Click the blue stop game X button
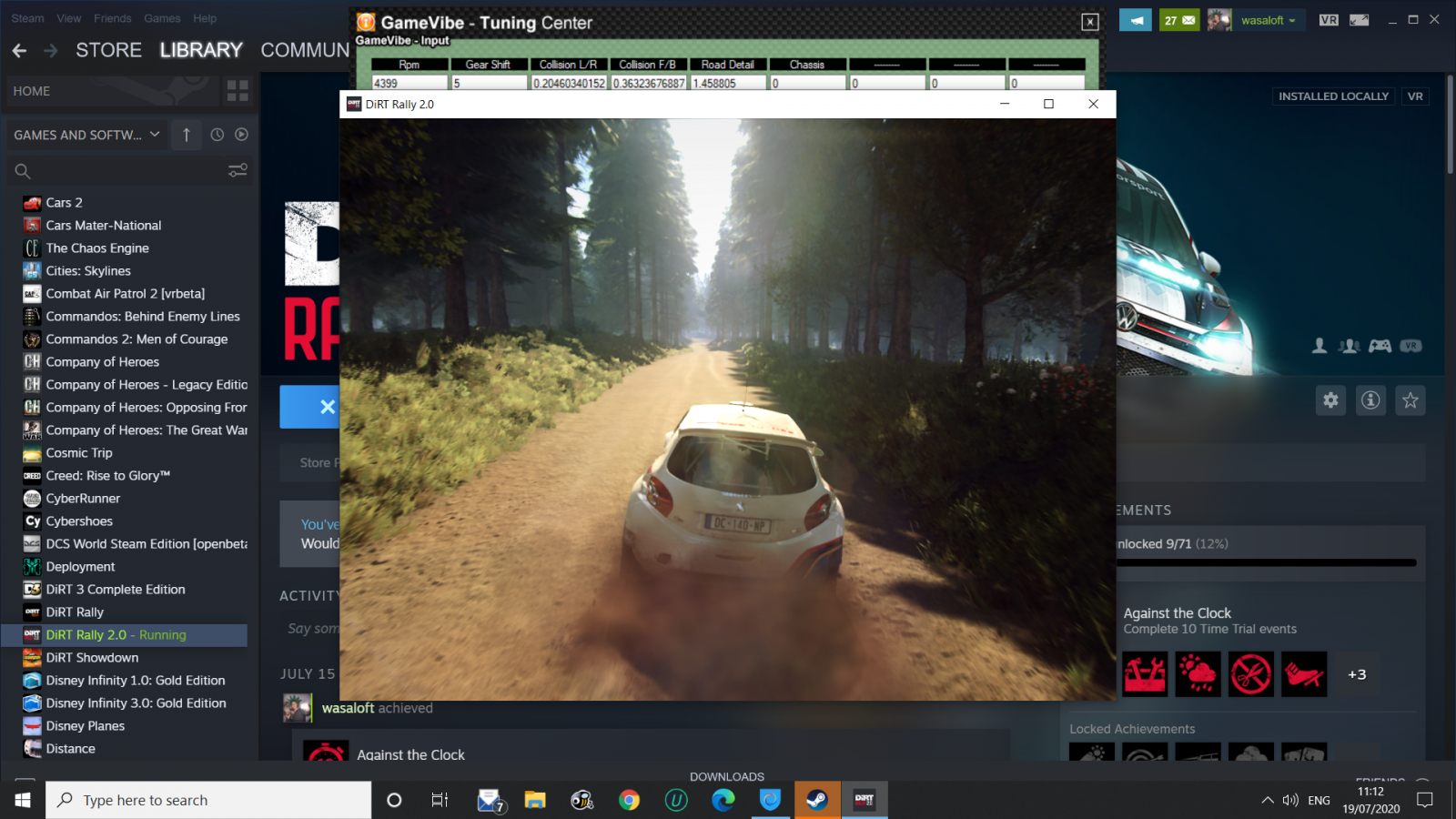Screen dimensions: 1456x819 (310, 407)
